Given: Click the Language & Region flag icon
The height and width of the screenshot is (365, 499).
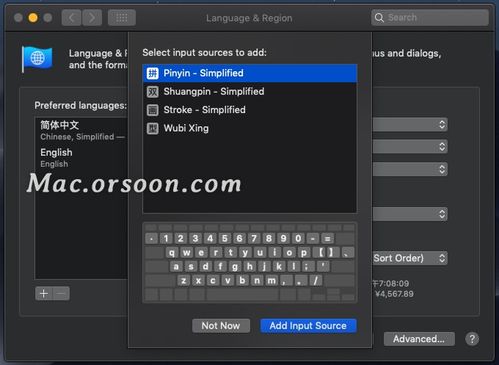Looking at the screenshot, I should point(37,59).
